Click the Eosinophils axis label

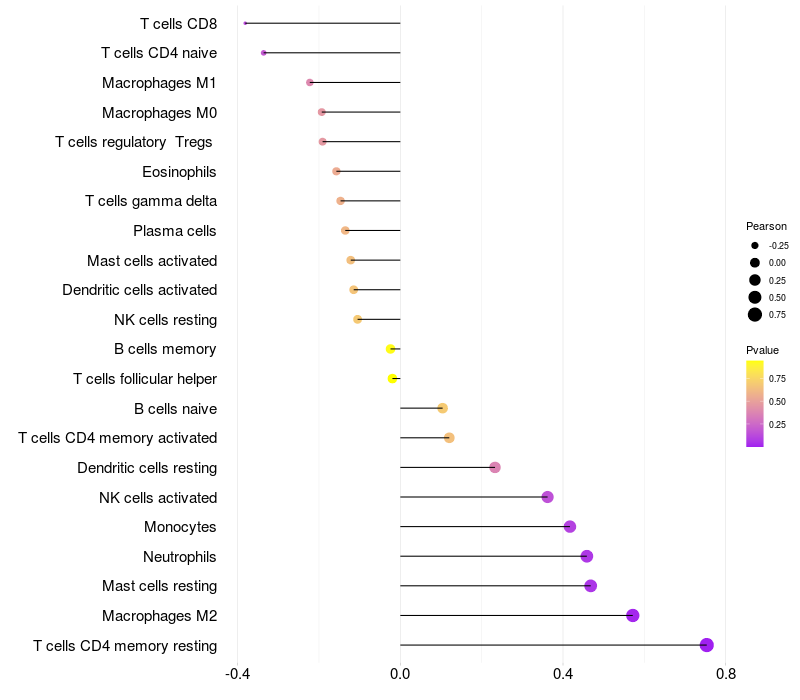click(x=179, y=171)
